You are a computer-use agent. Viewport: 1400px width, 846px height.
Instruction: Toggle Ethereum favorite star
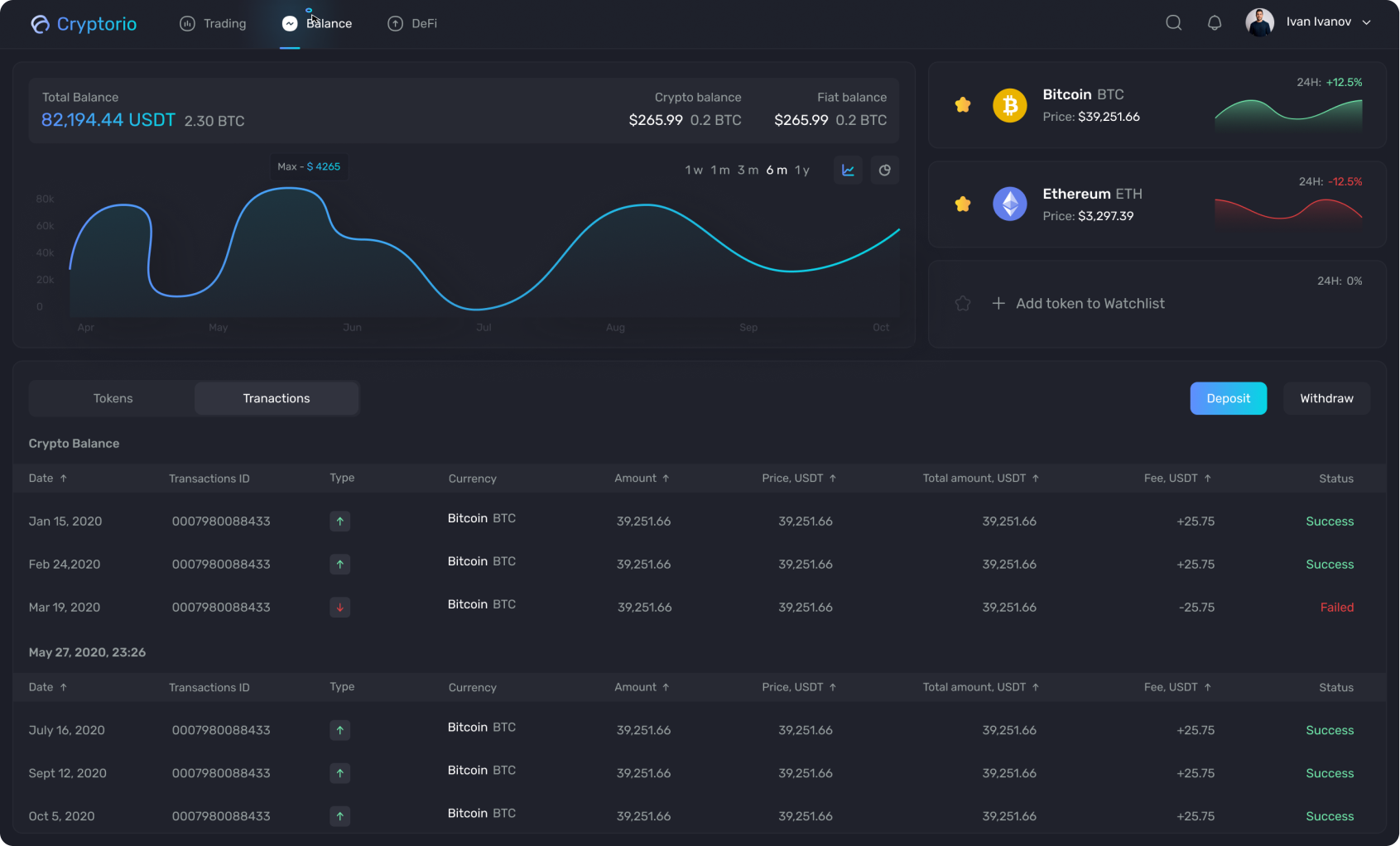[x=962, y=204]
